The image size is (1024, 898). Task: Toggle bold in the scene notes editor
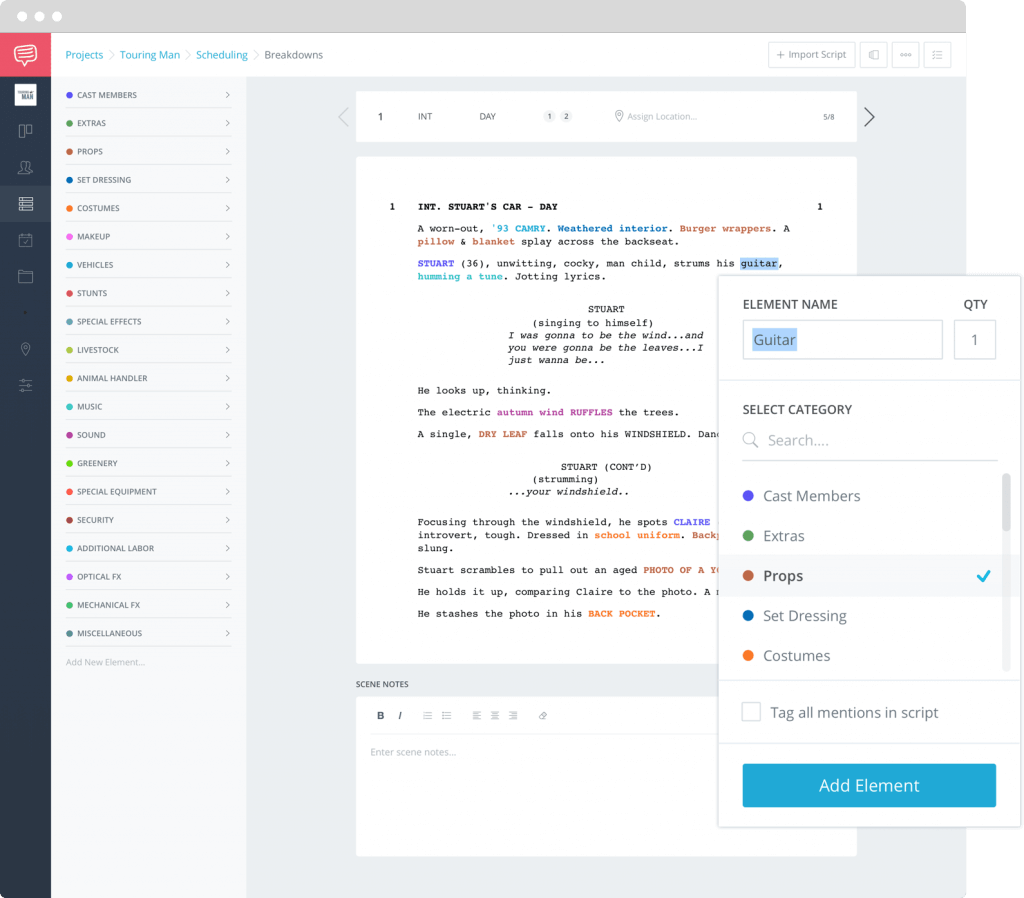(380, 715)
